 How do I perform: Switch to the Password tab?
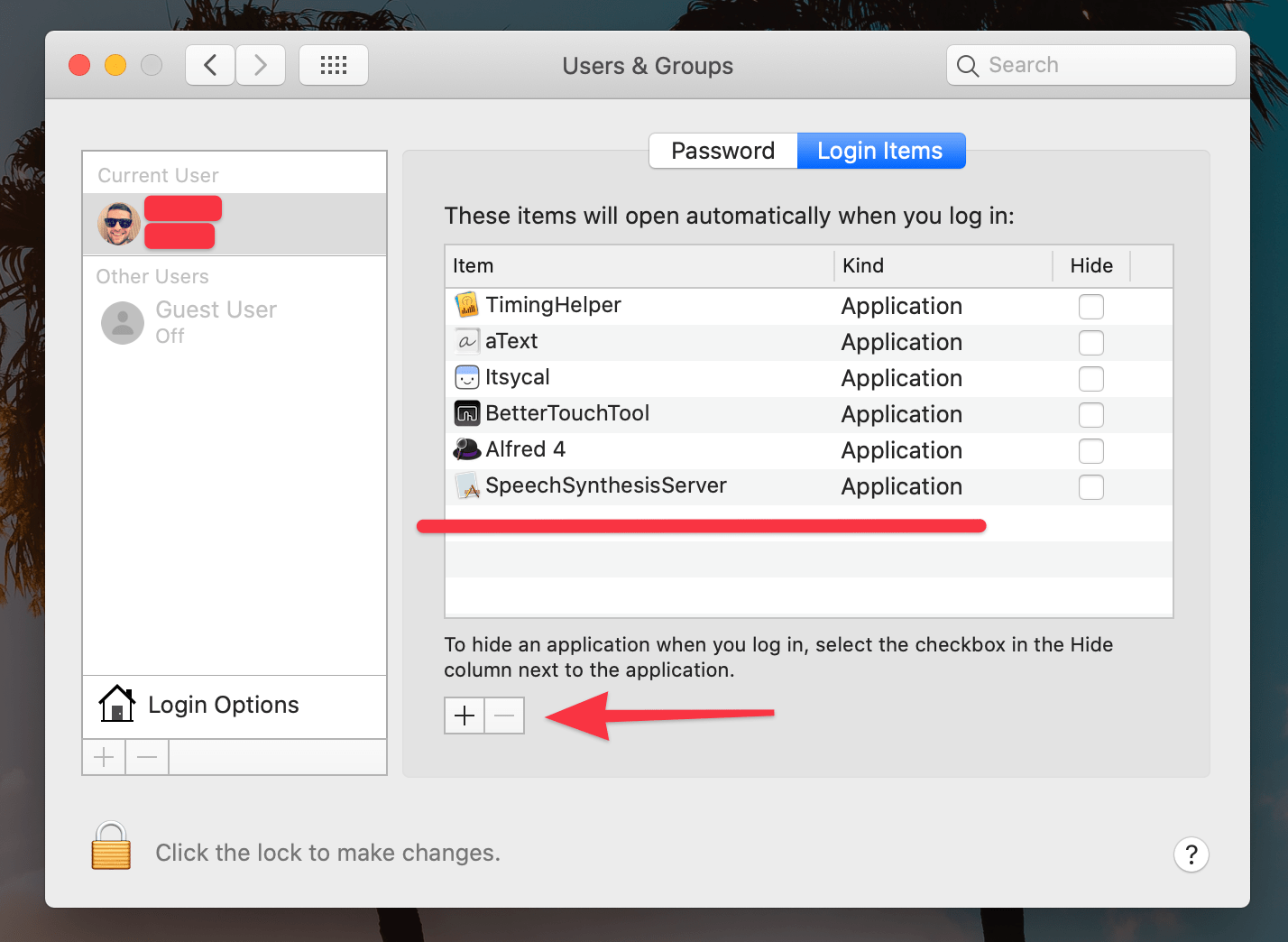pyautogui.click(x=722, y=151)
